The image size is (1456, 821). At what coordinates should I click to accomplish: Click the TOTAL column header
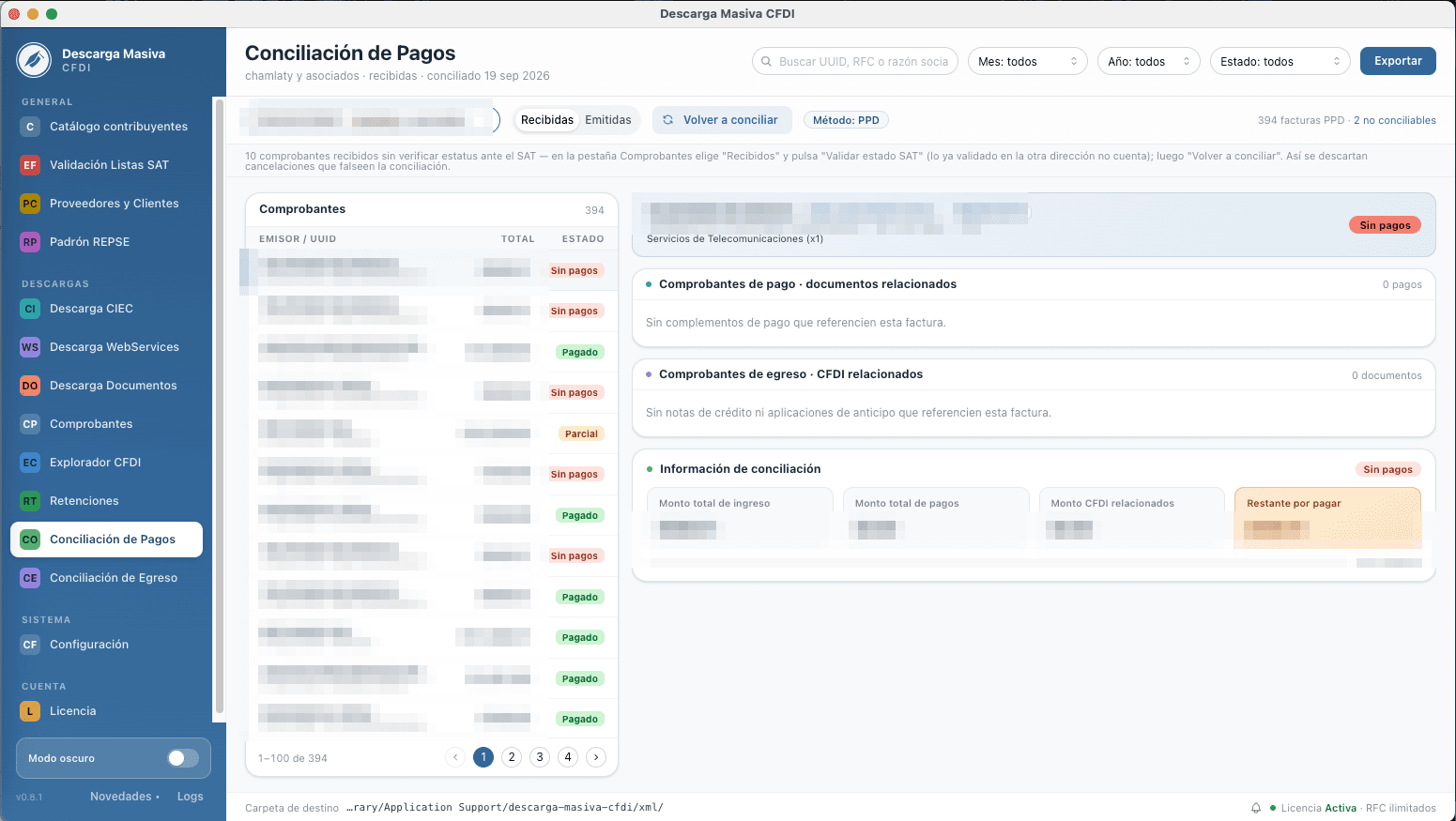click(x=518, y=239)
